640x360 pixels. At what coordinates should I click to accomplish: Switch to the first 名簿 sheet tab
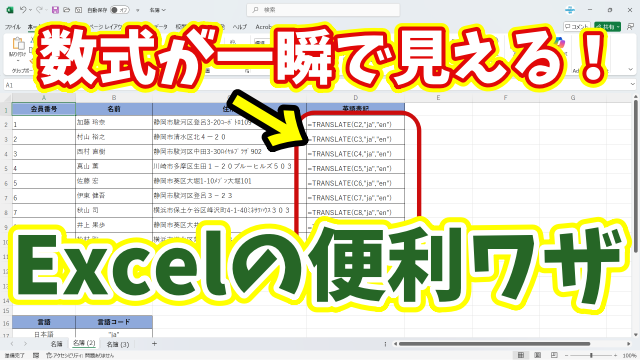pyautogui.click(x=56, y=344)
